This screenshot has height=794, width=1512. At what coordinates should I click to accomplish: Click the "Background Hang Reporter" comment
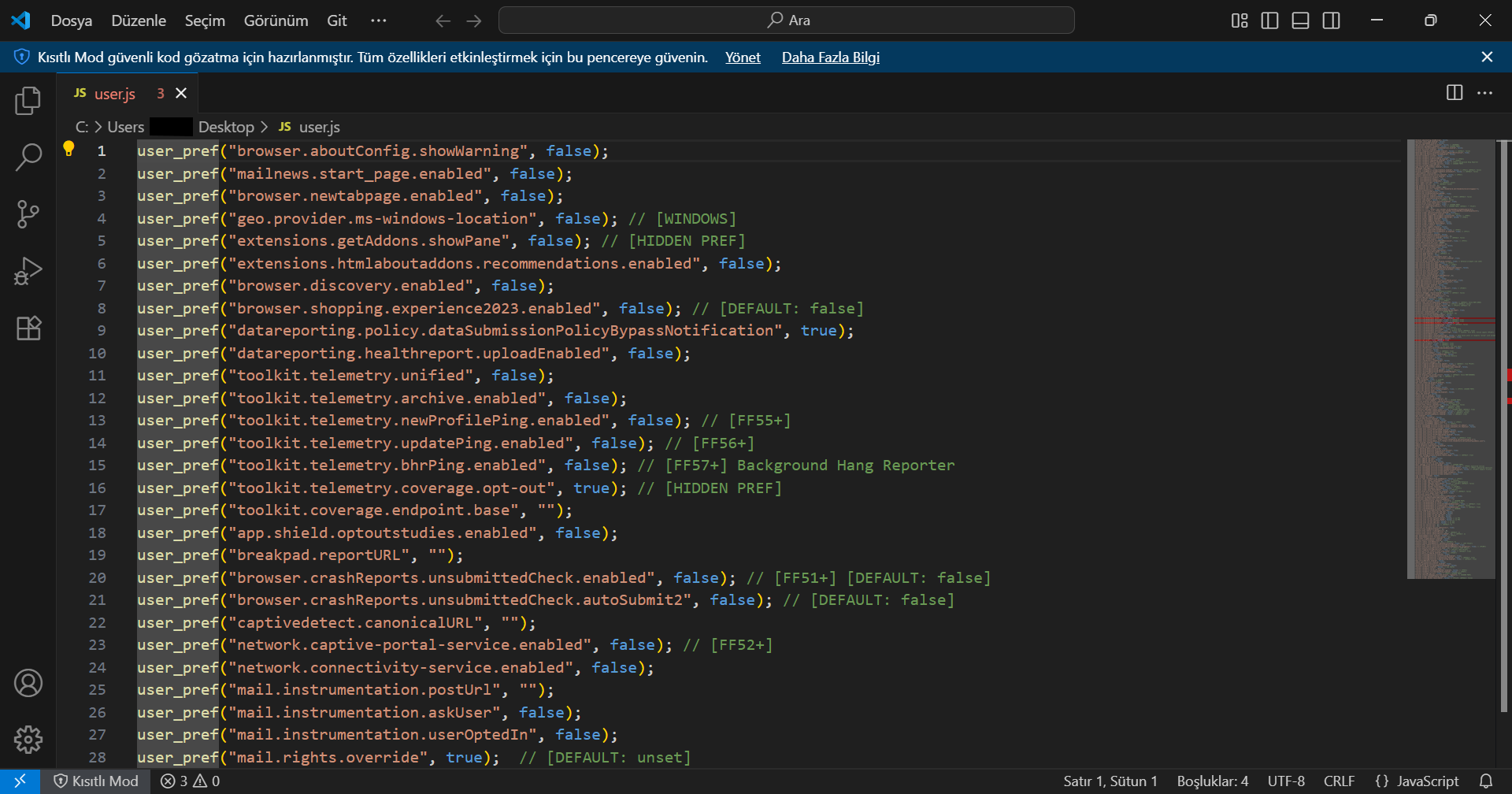(x=846, y=465)
